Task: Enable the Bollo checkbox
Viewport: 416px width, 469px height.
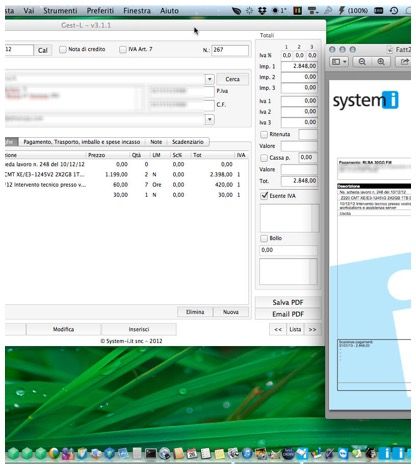Action: point(264,238)
